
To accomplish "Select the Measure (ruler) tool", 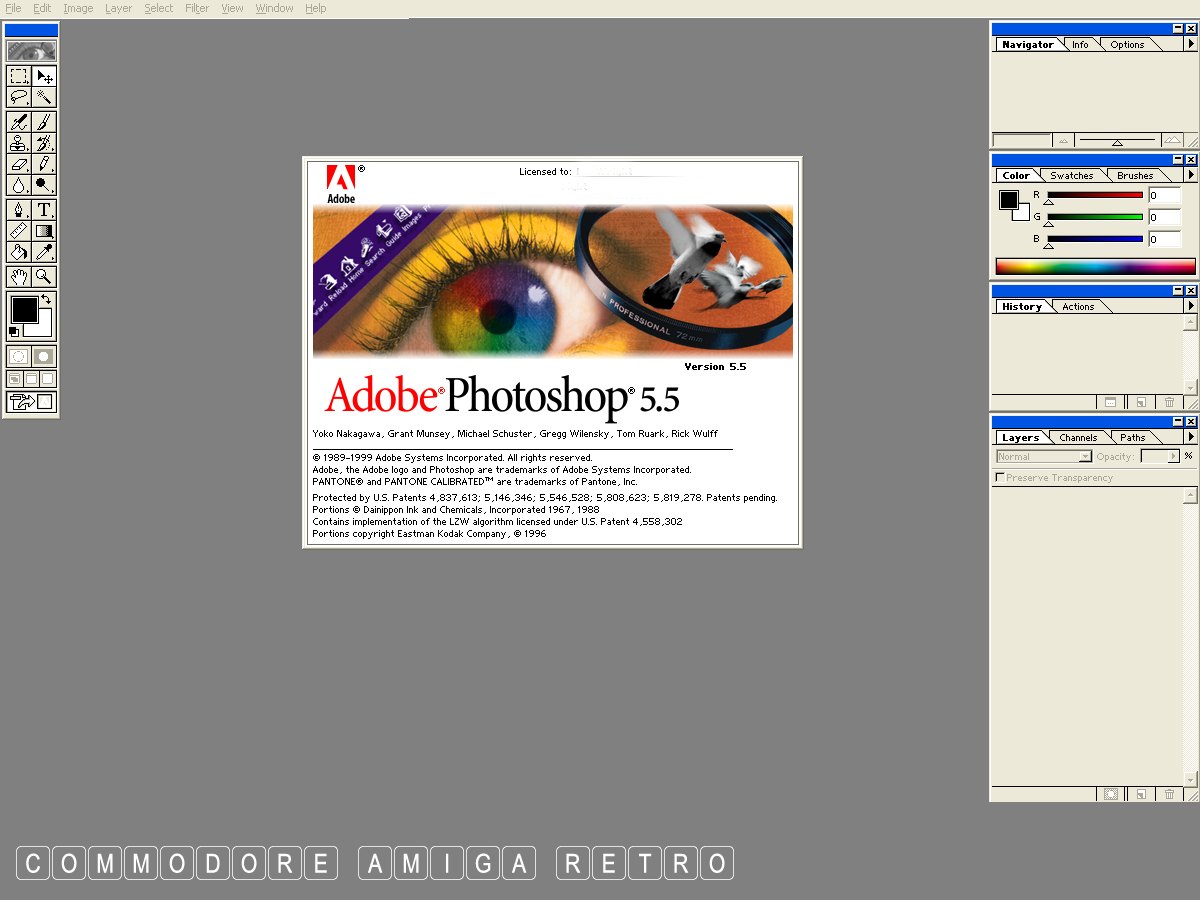I will coord(19,231).
